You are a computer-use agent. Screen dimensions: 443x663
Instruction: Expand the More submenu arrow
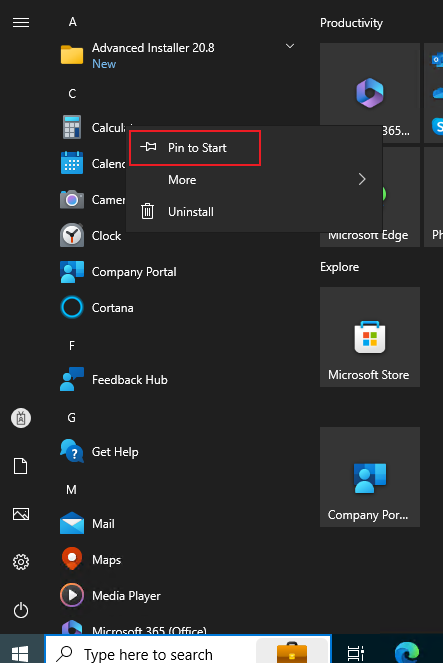[x=362, y=179]
